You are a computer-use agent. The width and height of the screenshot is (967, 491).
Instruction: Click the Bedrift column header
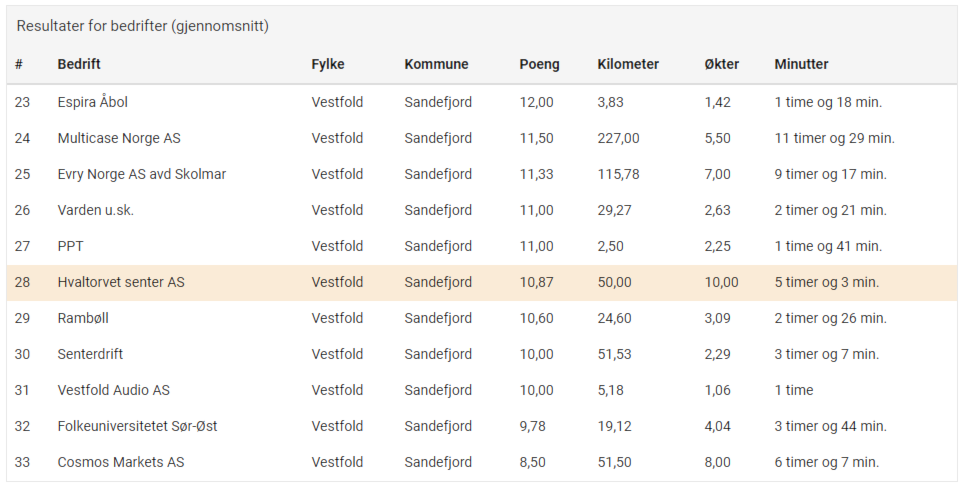click(79, 64)
